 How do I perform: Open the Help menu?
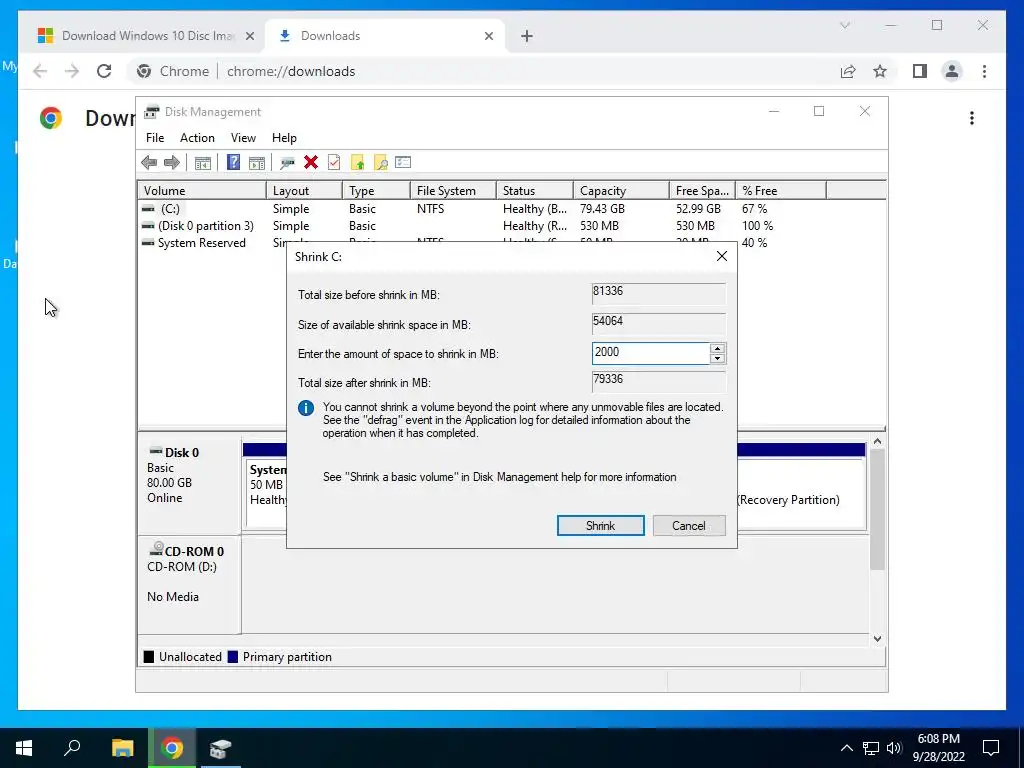284,138
